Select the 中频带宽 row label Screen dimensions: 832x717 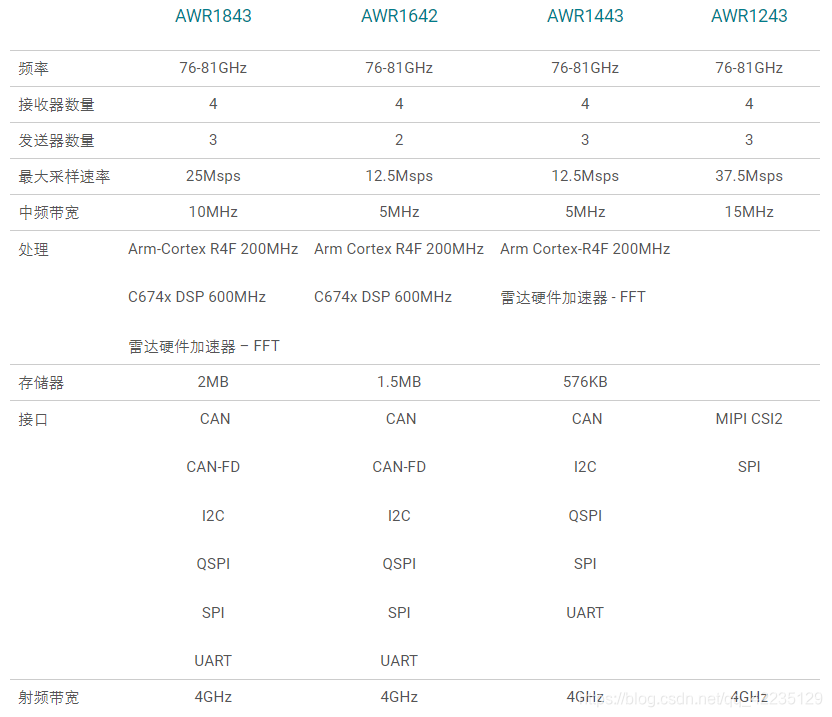pyautogui.click(x=49, y=213)
